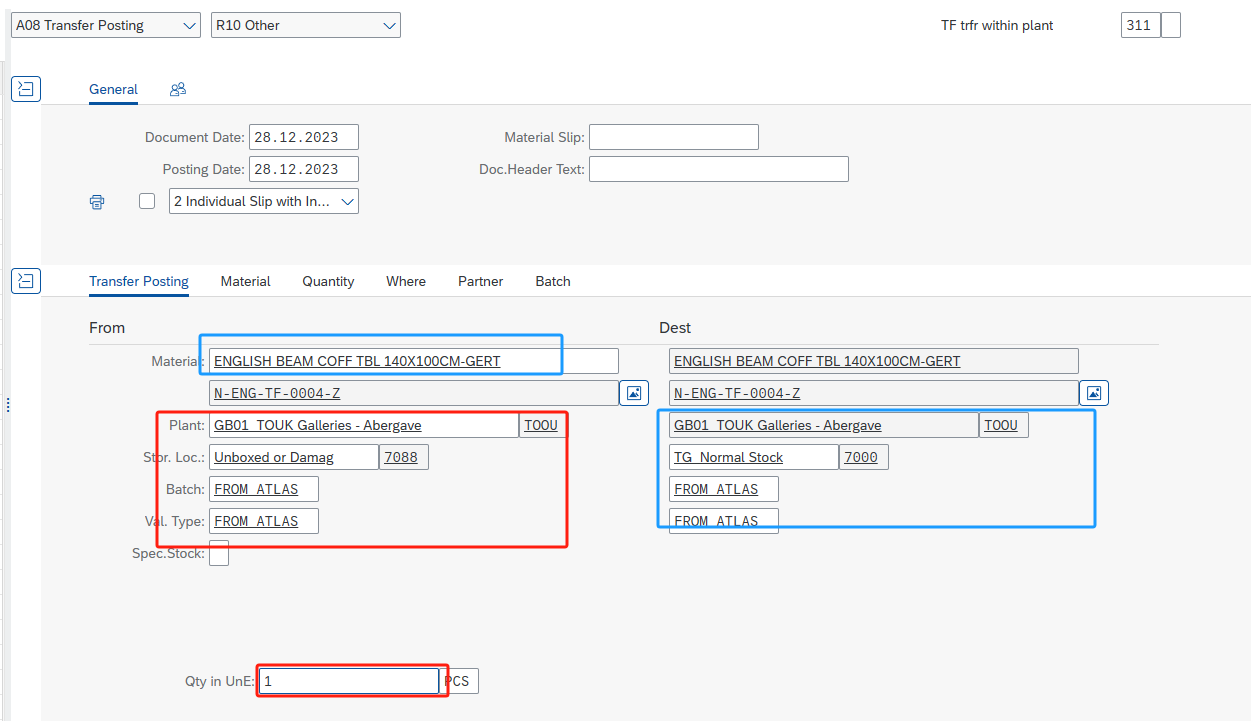Open the A08 Transfer Posting dropdown
This screenshot has height=721, width=1251.
105,26
